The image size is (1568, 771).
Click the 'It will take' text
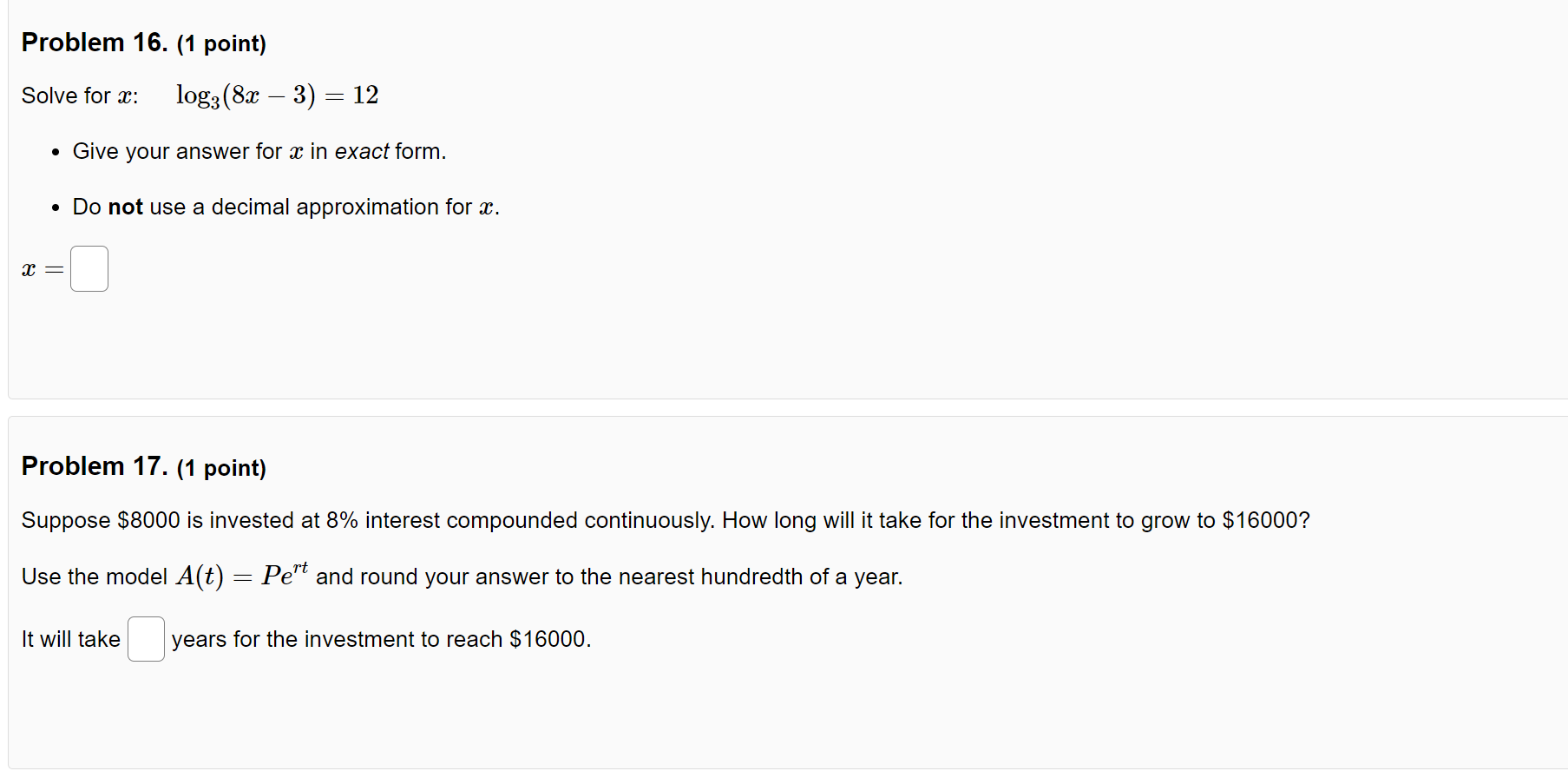71,639
